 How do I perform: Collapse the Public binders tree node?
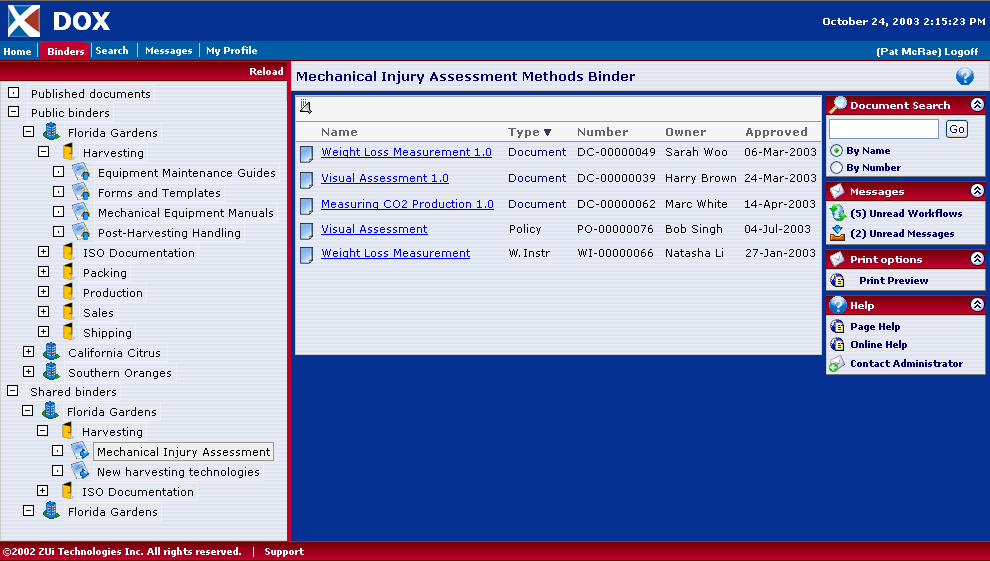13,112
